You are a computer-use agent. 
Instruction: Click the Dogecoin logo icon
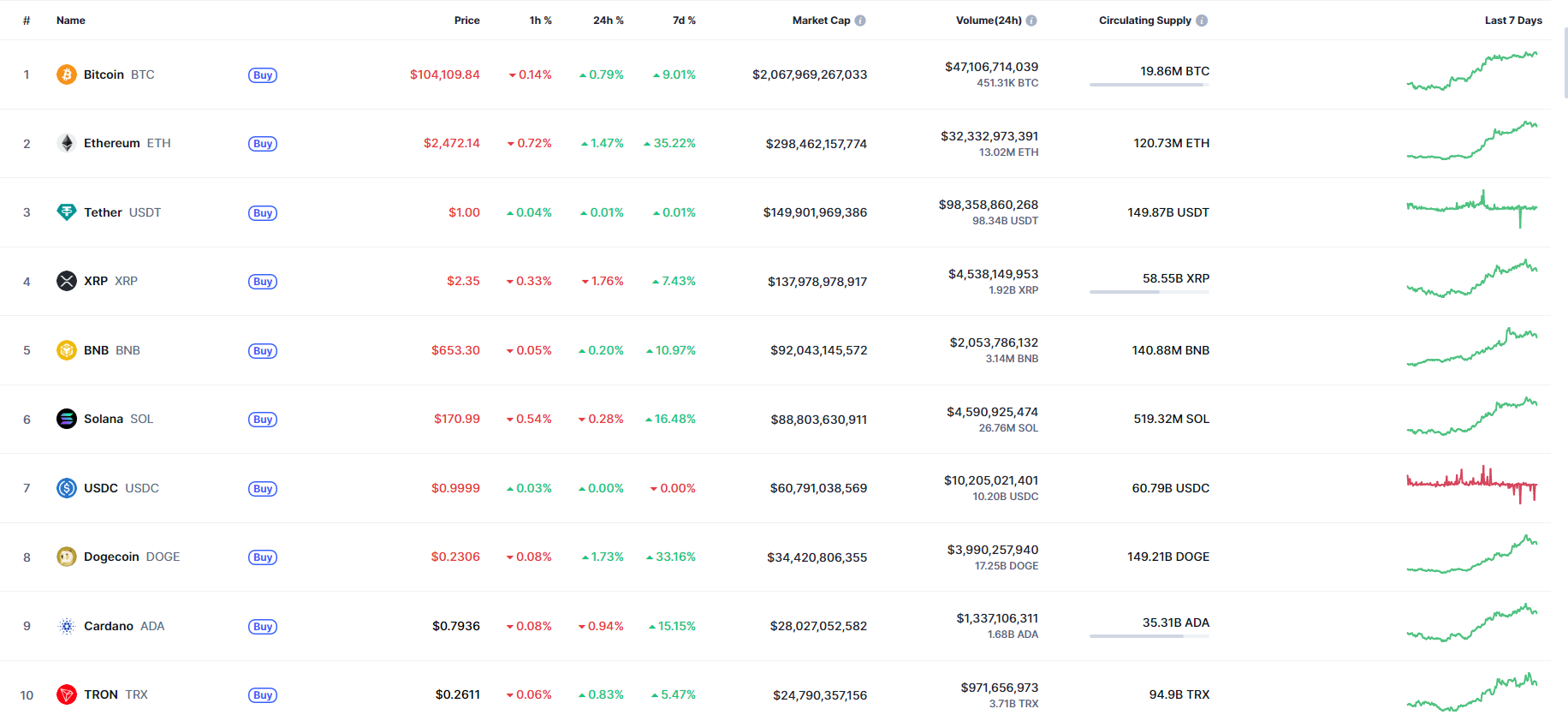(67, 557)
